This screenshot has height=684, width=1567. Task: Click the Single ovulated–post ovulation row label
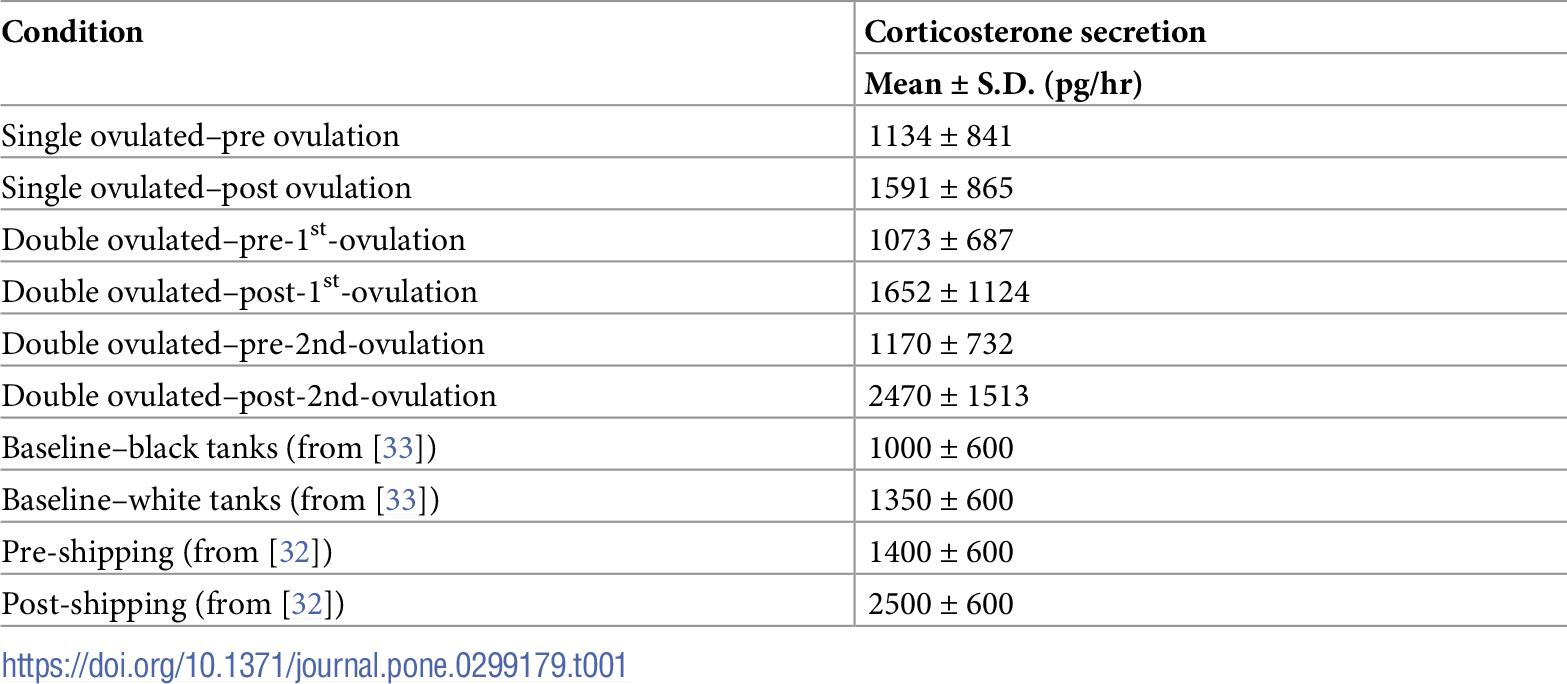[x=206, y=188]
